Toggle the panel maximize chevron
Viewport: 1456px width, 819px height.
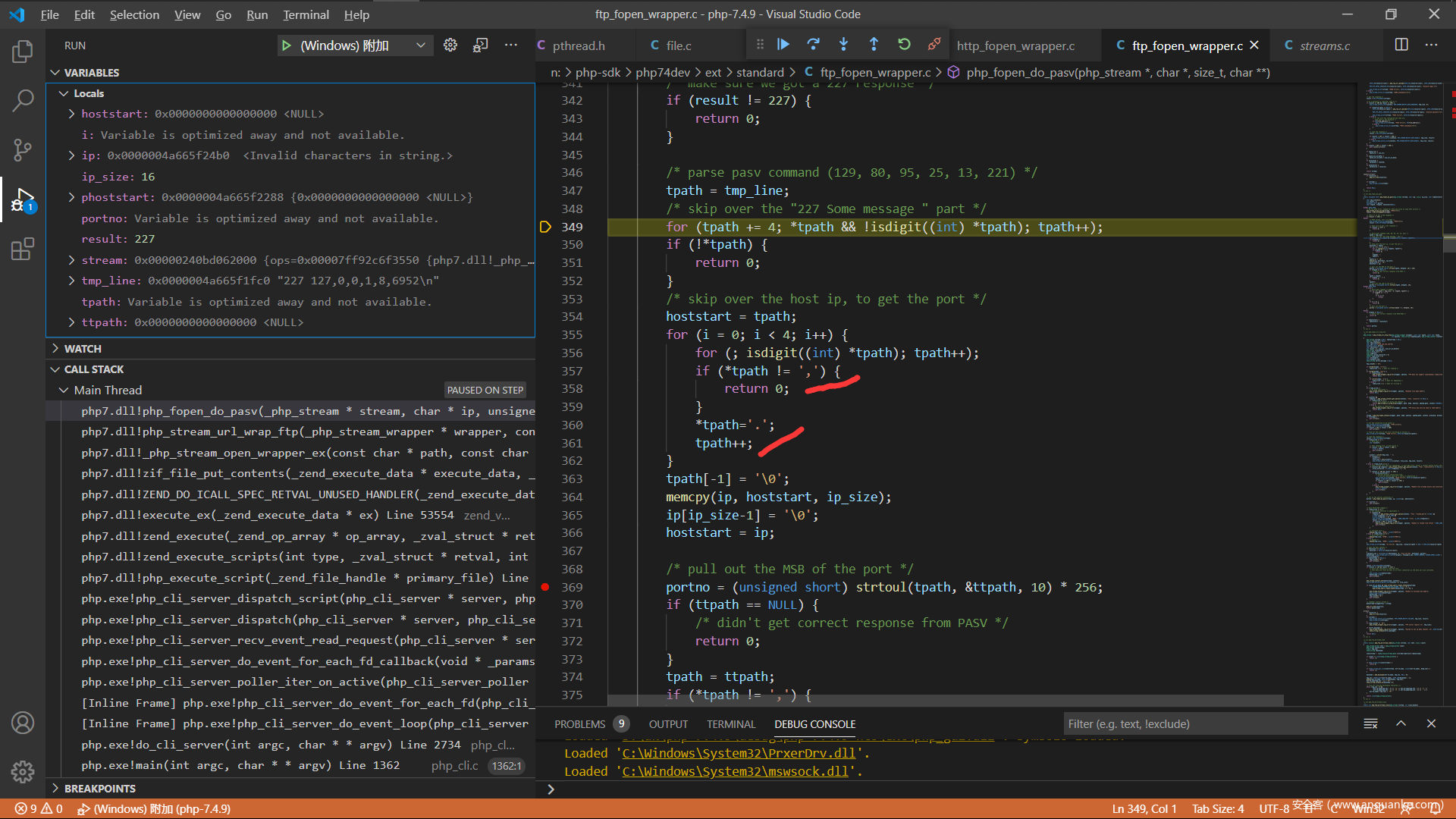tap(1401, 723)
